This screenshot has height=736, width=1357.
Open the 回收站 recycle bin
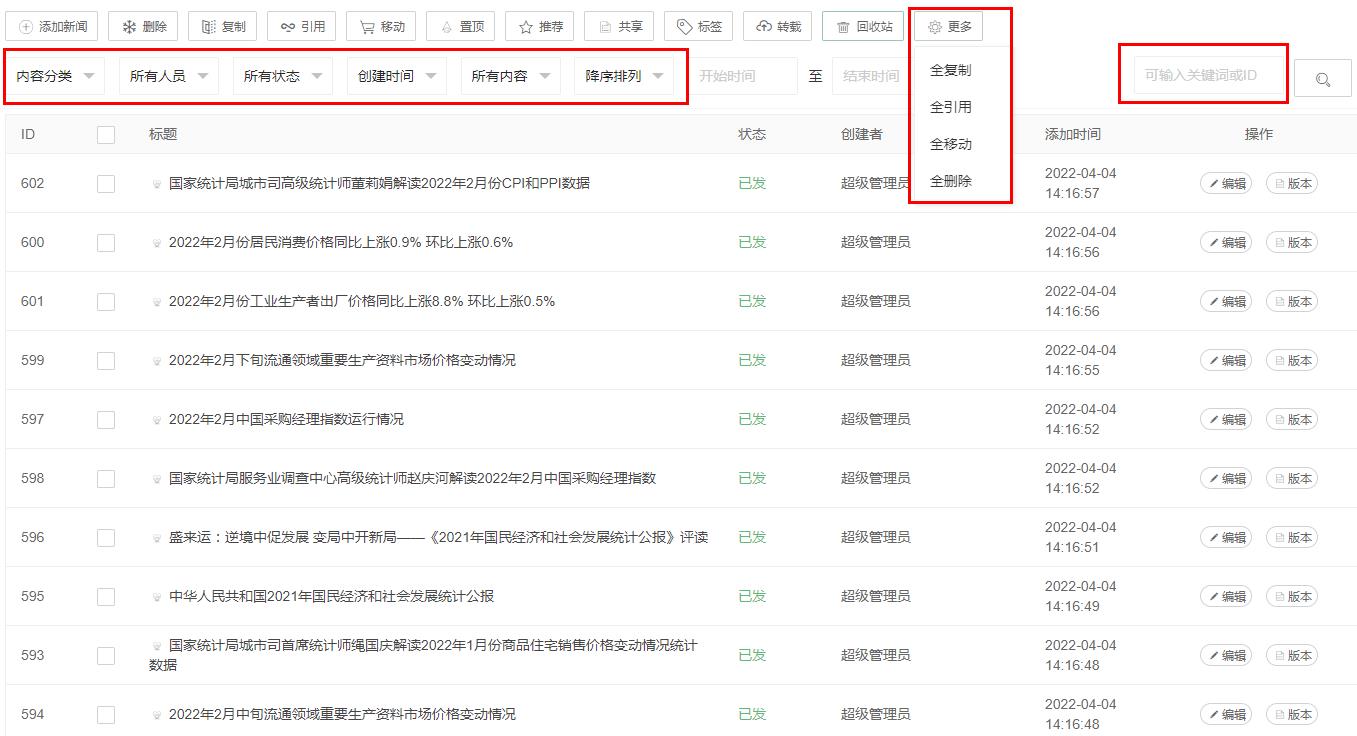[862, 27]
